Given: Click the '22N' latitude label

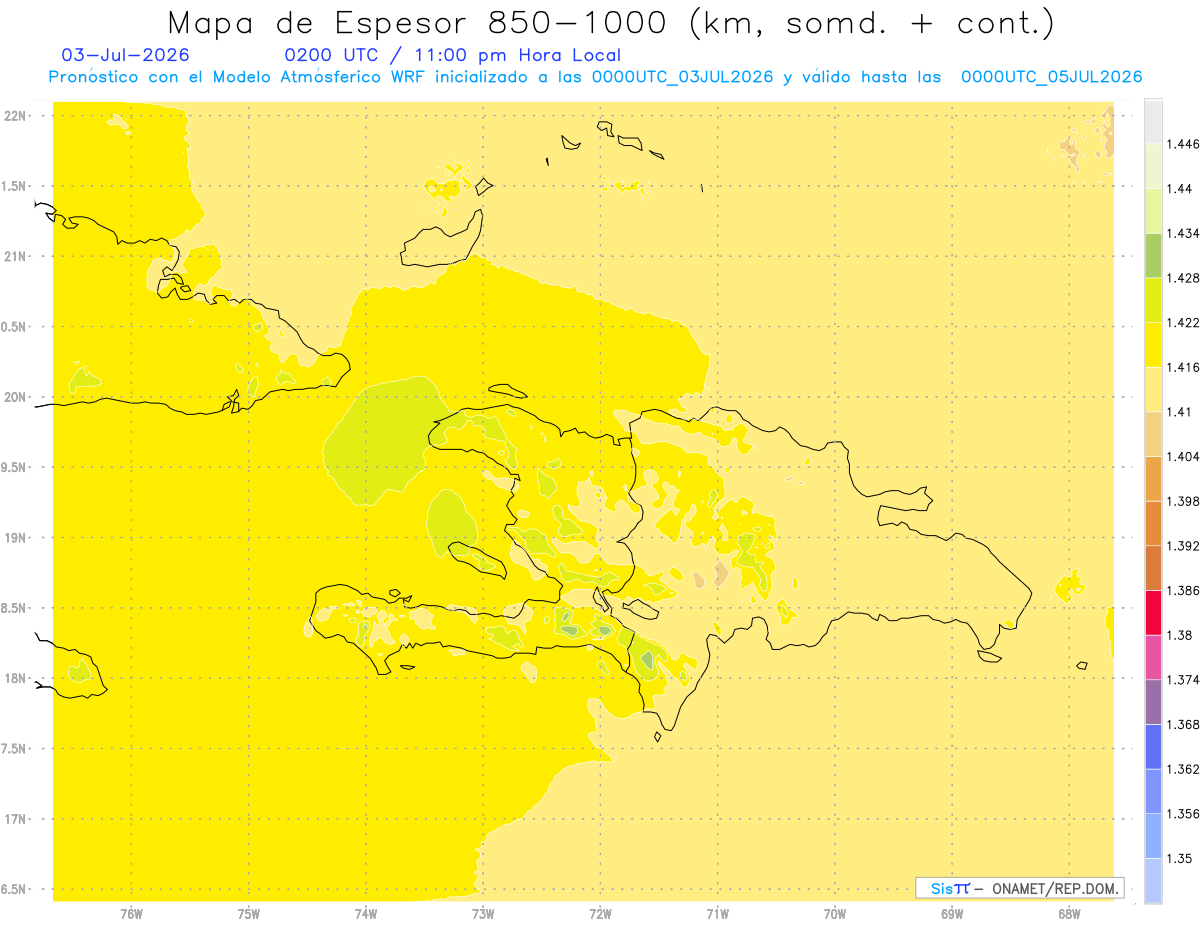Looking at the screenshot, I should pos(16,116).
